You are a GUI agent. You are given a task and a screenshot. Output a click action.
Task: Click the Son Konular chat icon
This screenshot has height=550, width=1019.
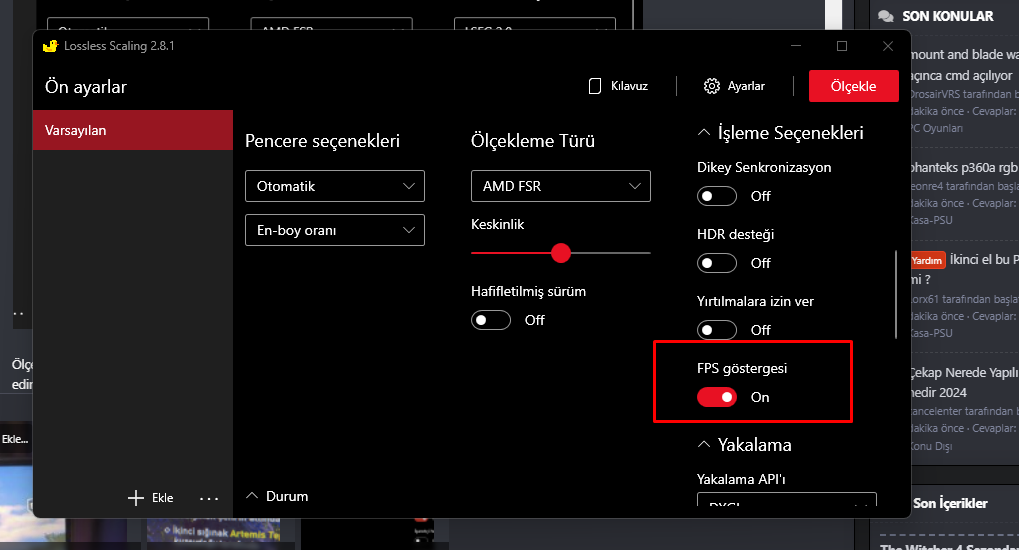(885, 16)
